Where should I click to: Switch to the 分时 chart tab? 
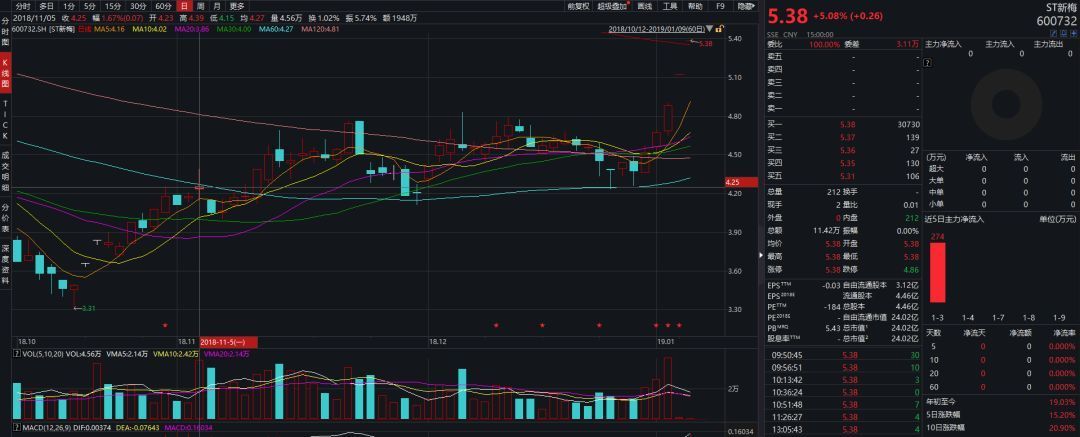23,6
